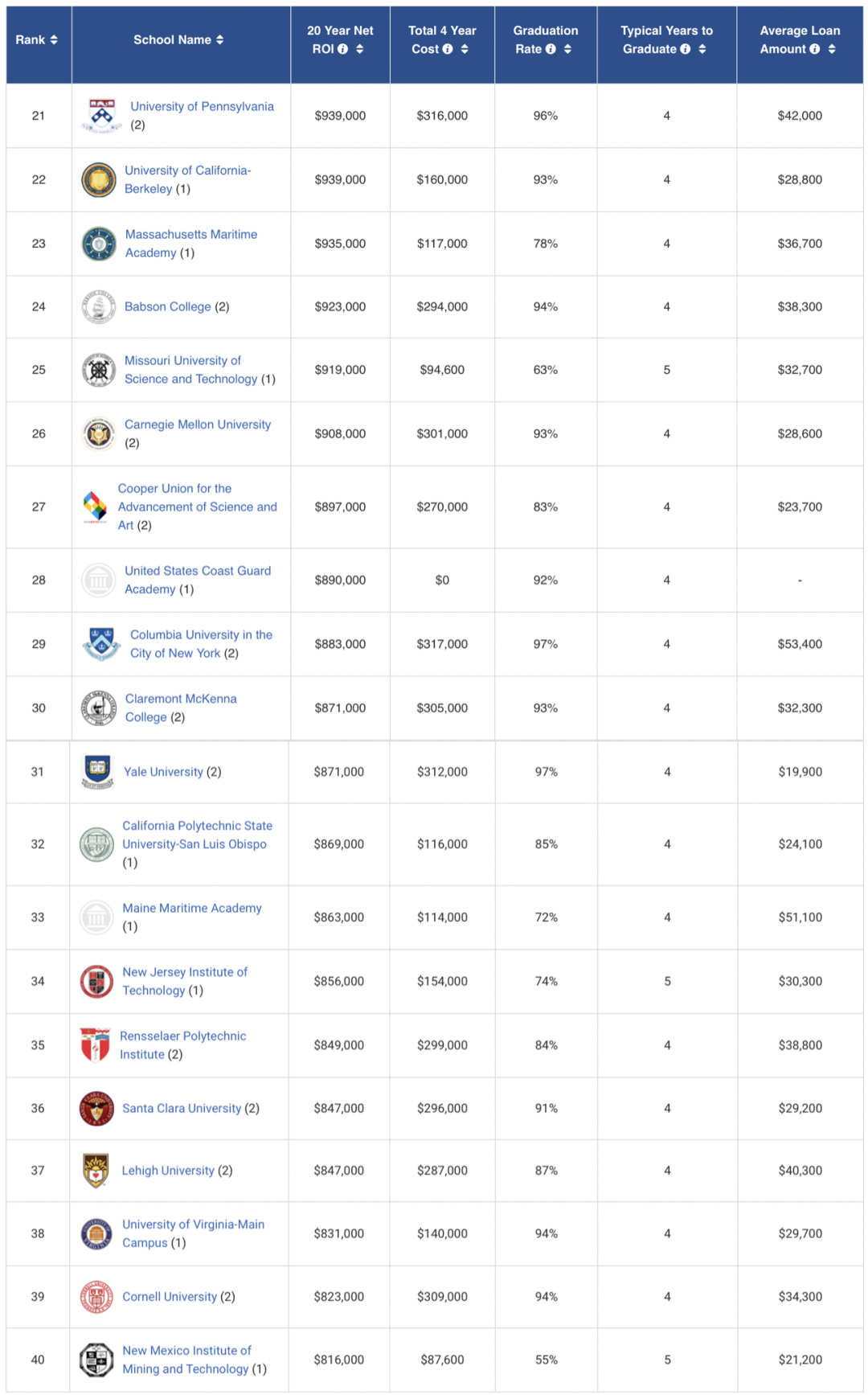Click the Maine Maritime Academy placeholder logo
This screenshot has height=1395, width=868.
(x=96, y=917)
